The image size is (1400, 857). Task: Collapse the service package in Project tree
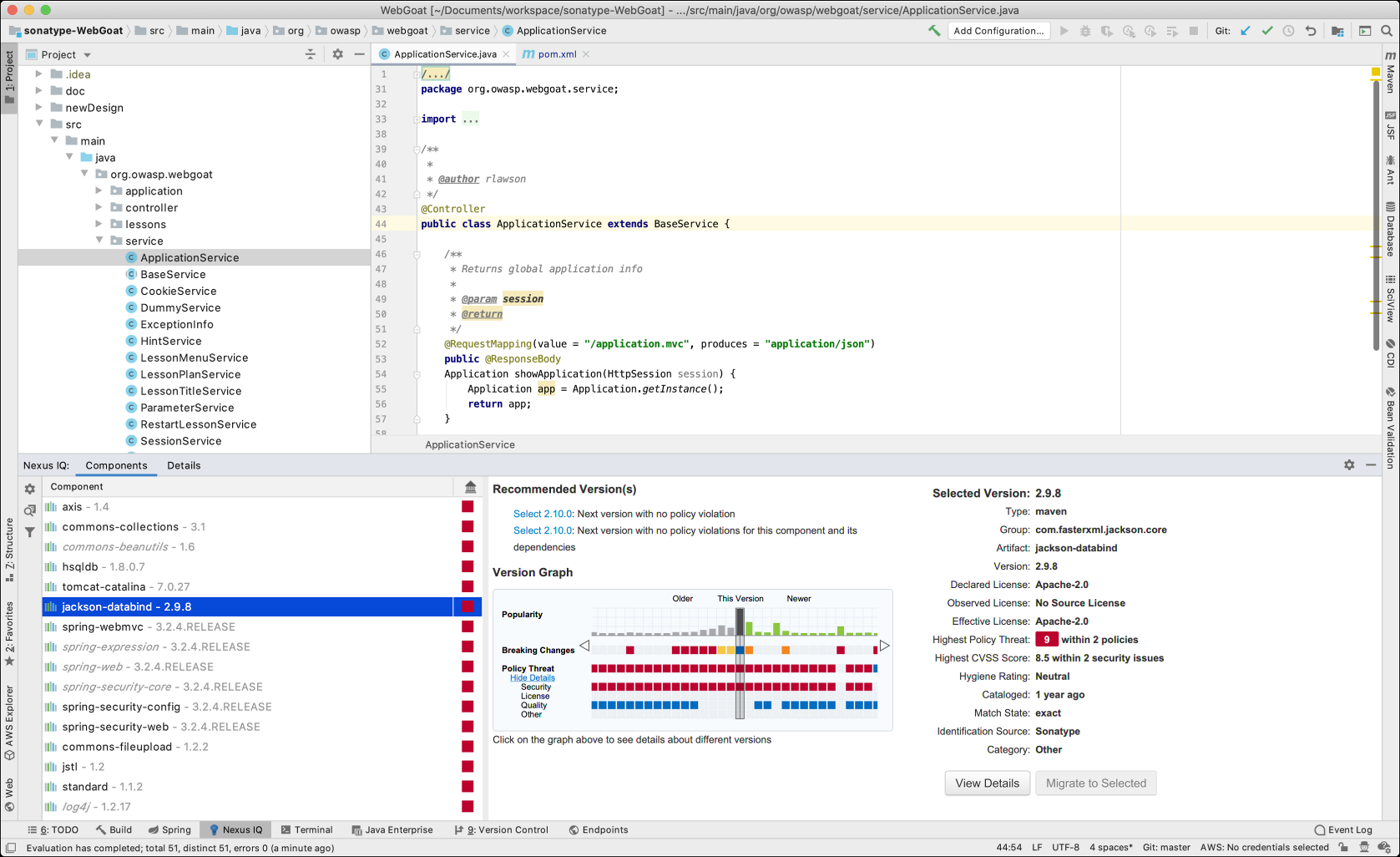[x=99, y=241]
